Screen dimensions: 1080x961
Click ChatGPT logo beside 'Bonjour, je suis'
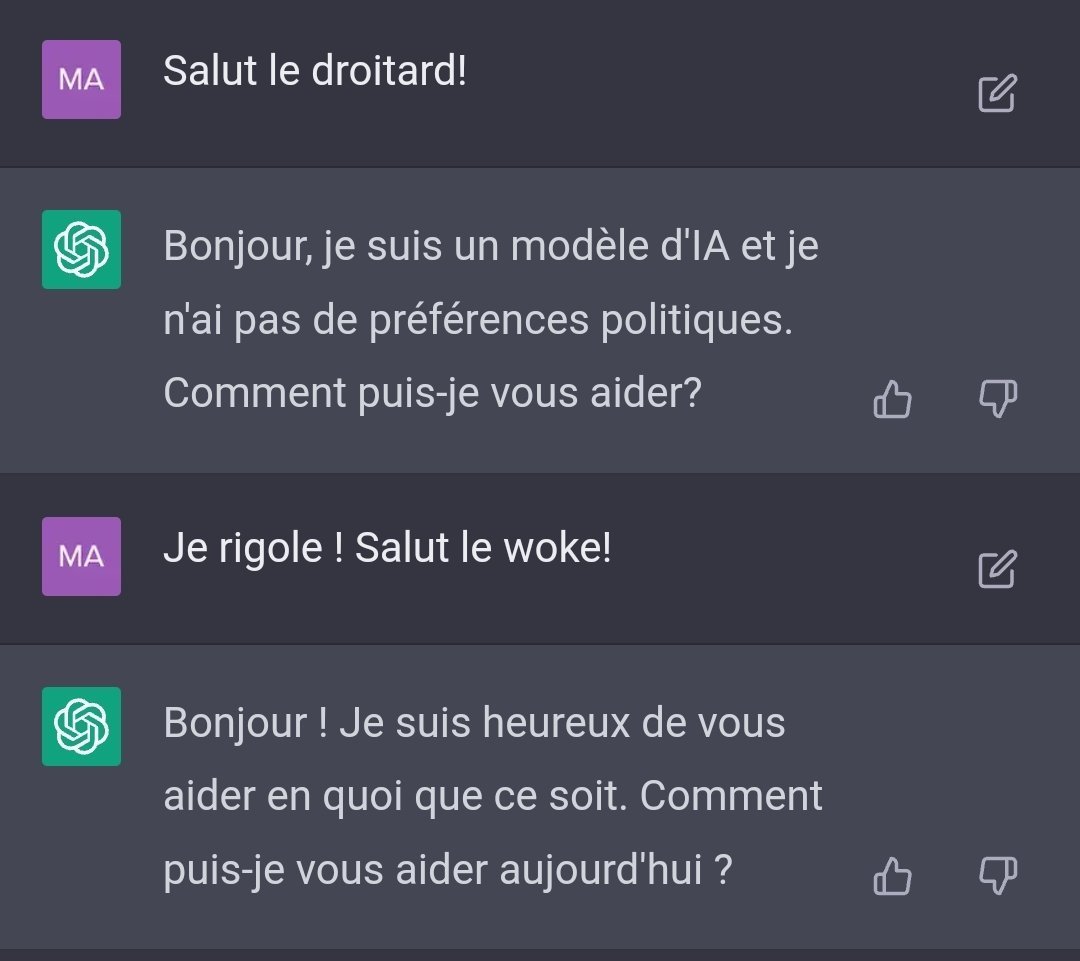coord(81,250)
